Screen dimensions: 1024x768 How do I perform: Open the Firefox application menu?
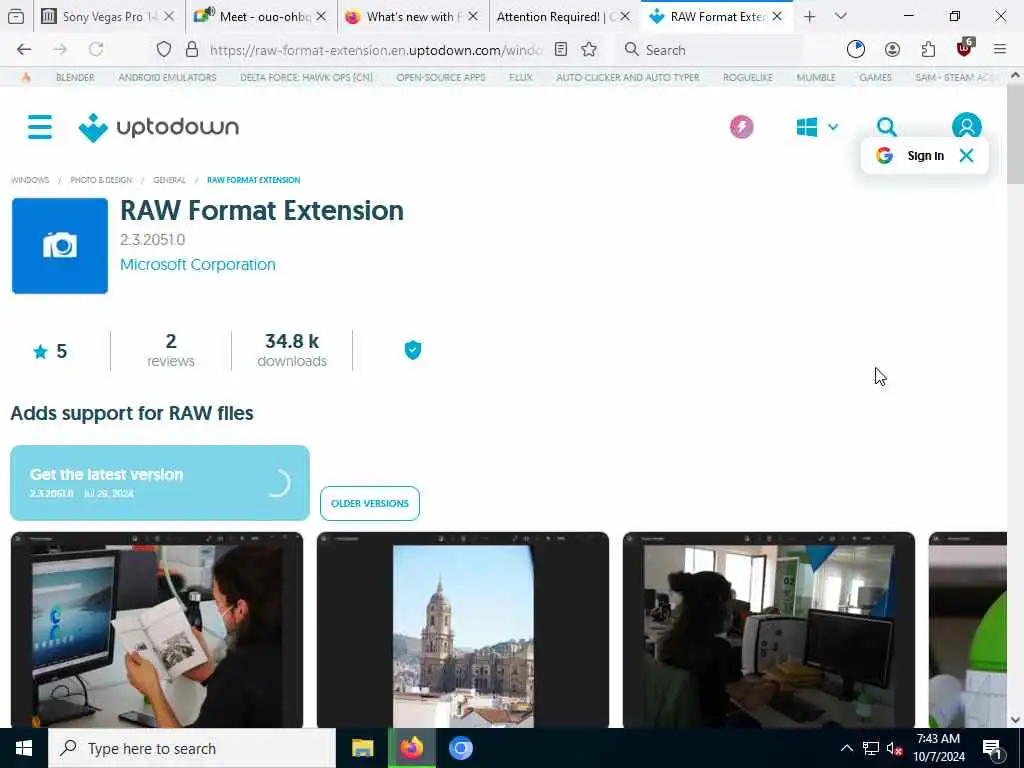1000,49
